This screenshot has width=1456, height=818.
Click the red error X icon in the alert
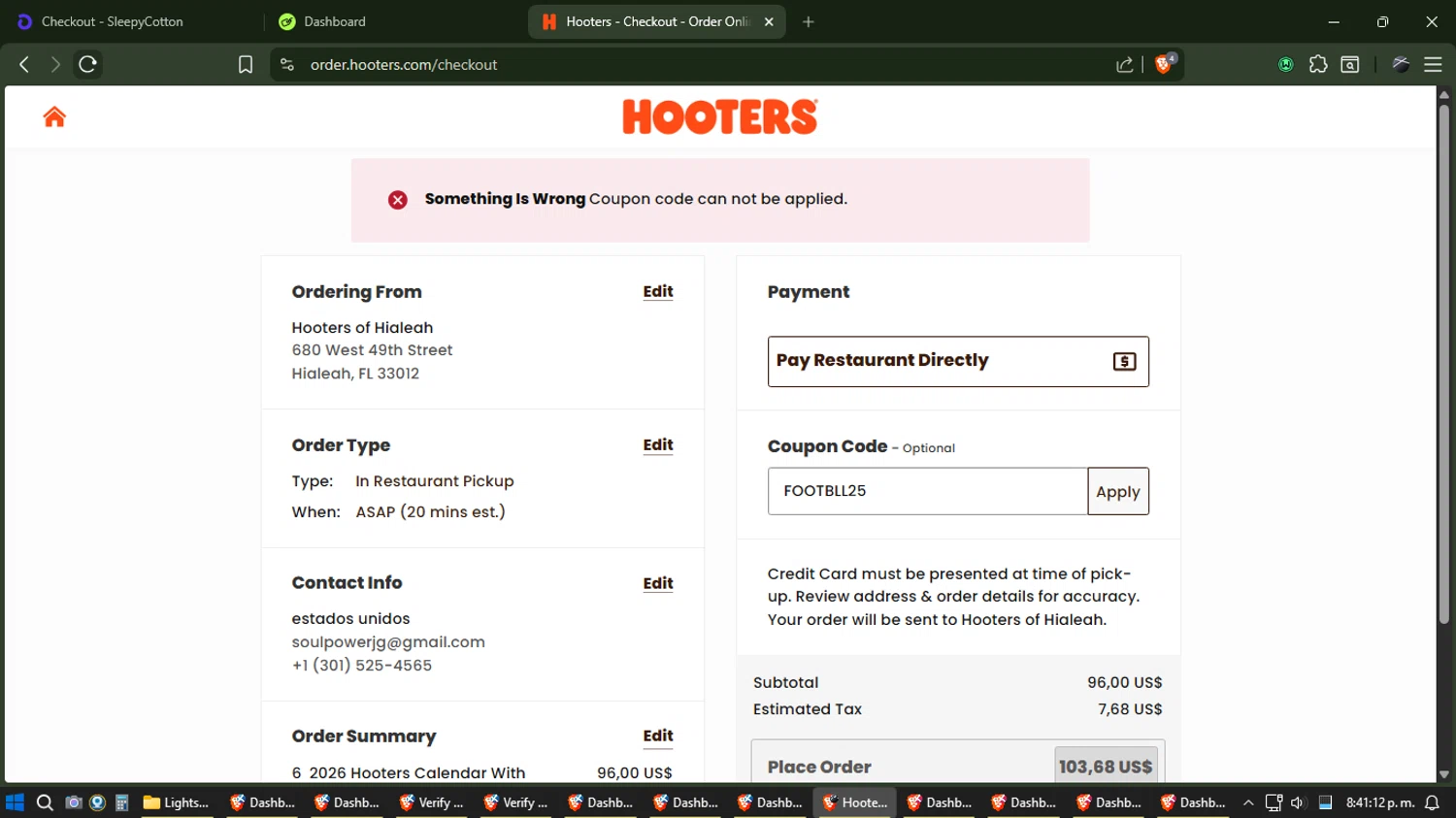(x=398, y=200)
